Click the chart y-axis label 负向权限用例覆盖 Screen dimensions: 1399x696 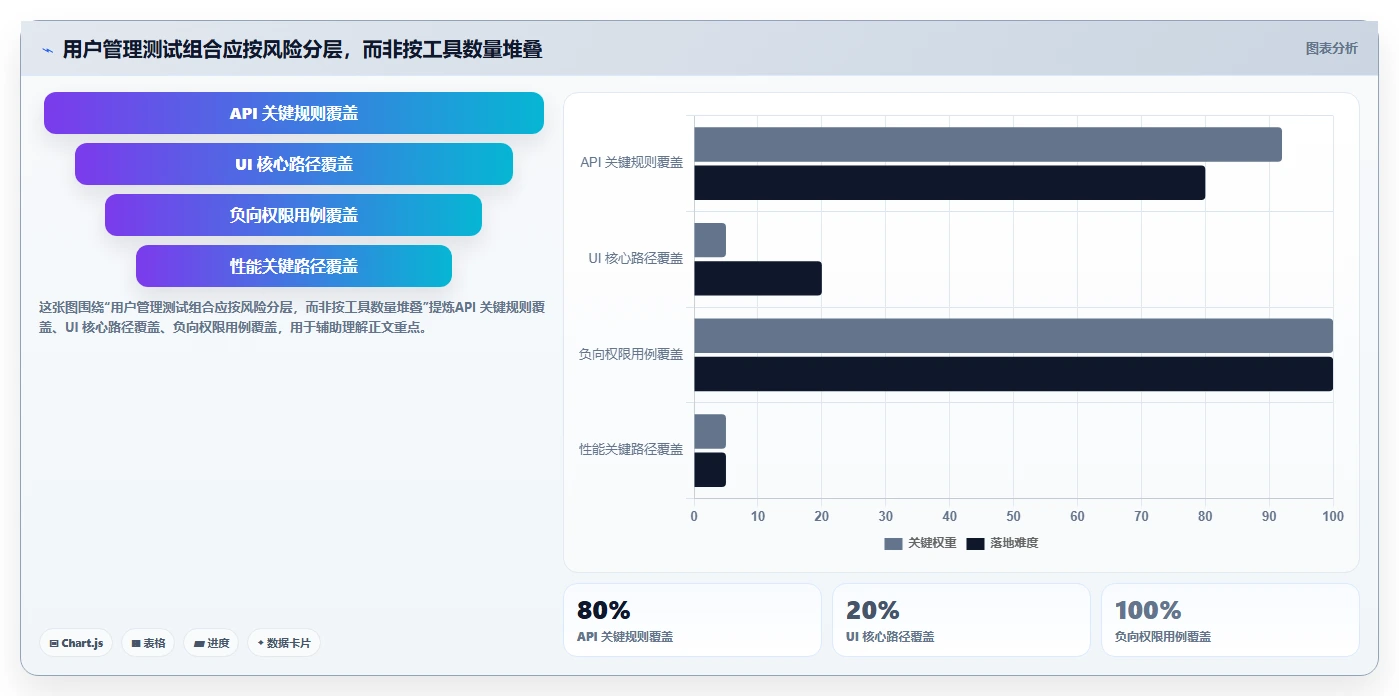coord(631,354)
